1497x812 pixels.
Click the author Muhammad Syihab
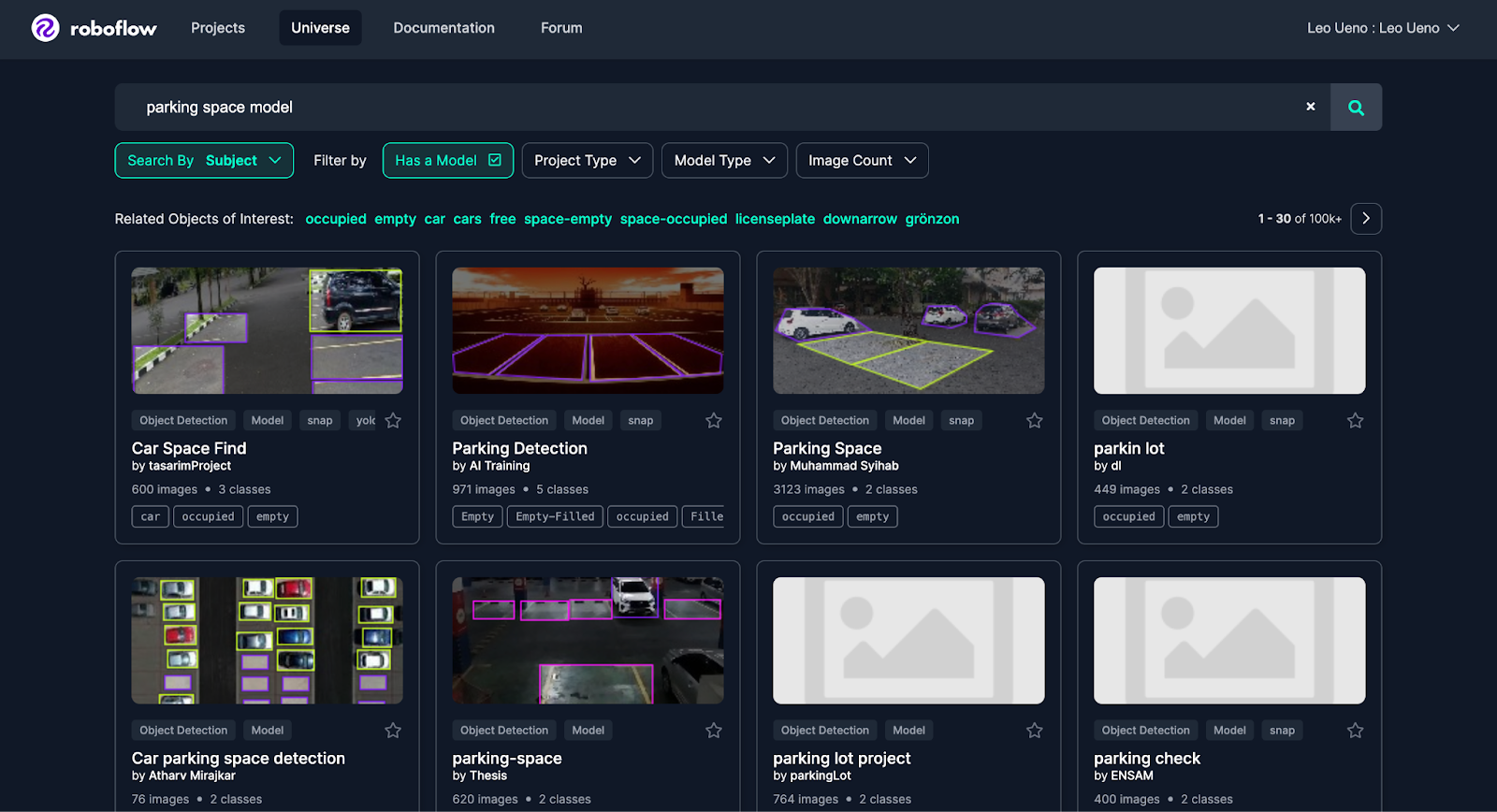tap(844, 466)
